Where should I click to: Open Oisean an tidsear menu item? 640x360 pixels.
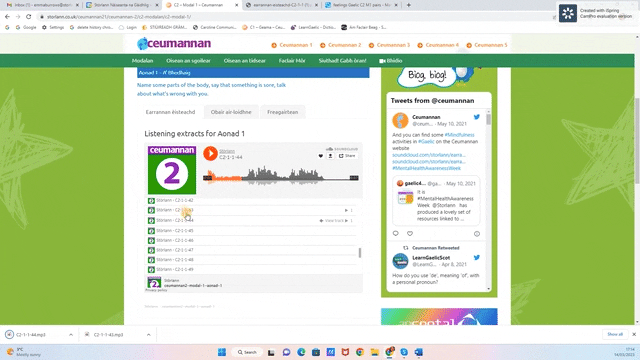click(244, 60)
